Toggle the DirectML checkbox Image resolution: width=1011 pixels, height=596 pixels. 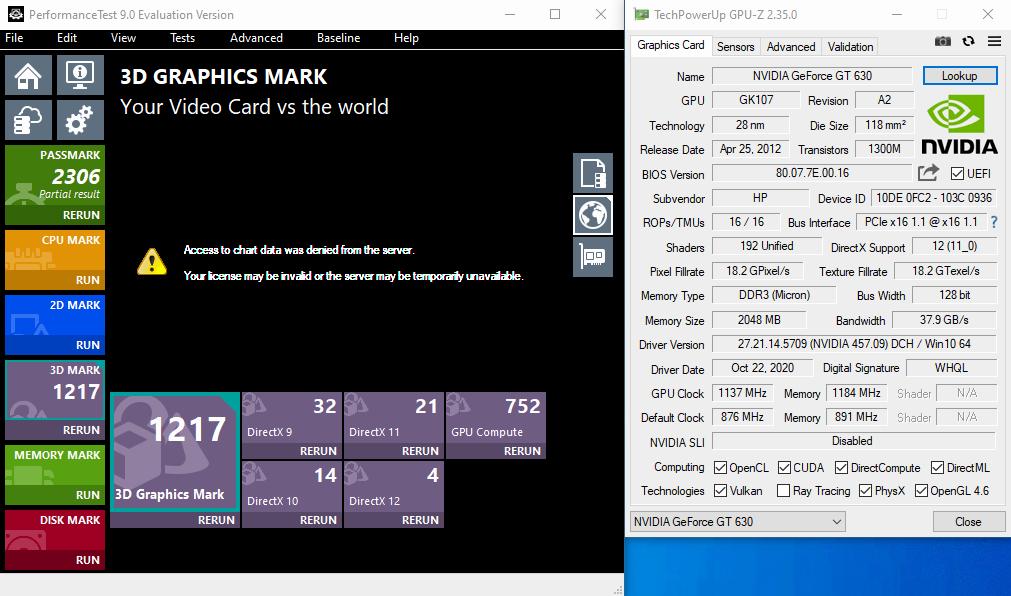[x=937, y=468]
